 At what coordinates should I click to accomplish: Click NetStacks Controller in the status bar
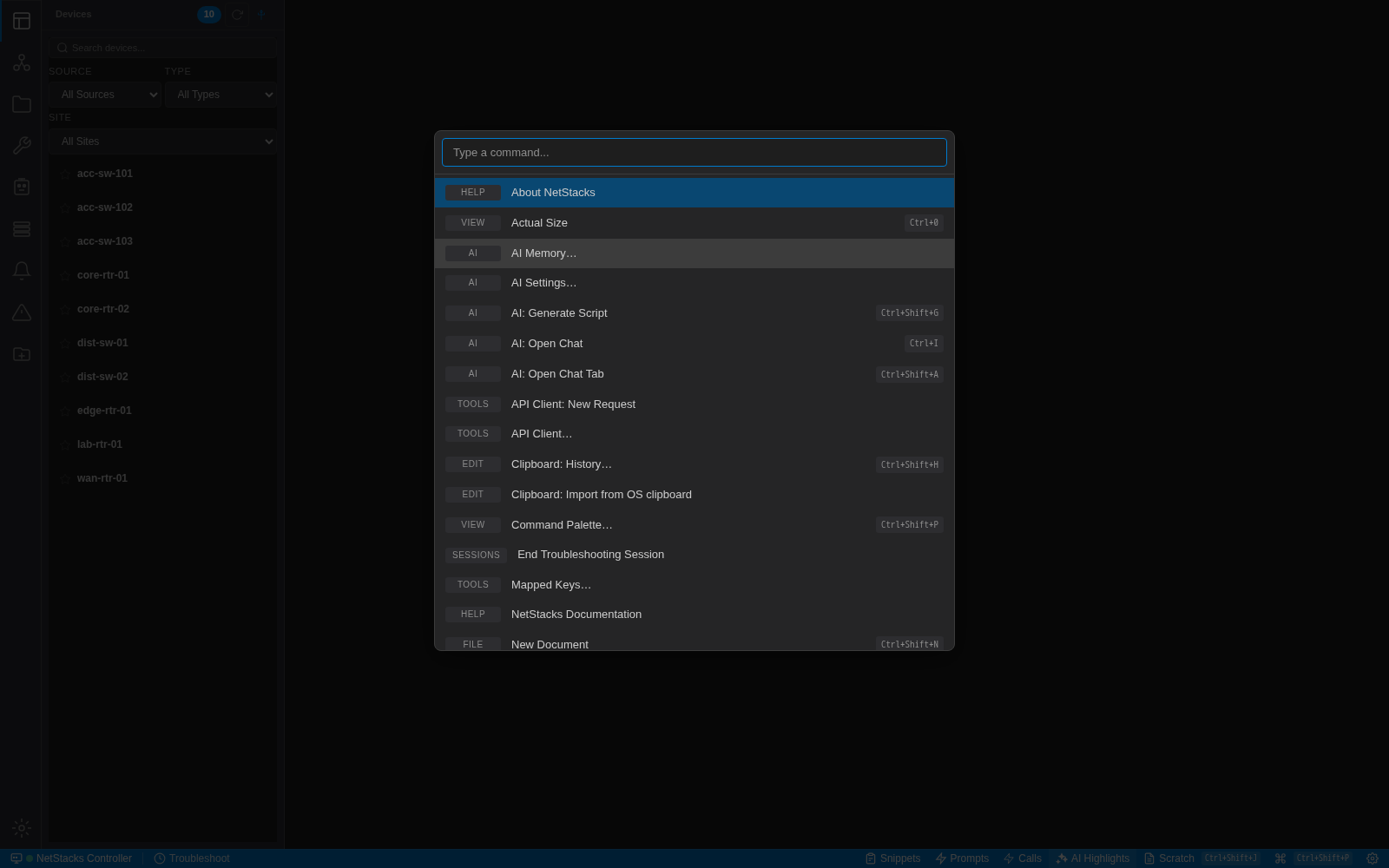tap(71, 858)
